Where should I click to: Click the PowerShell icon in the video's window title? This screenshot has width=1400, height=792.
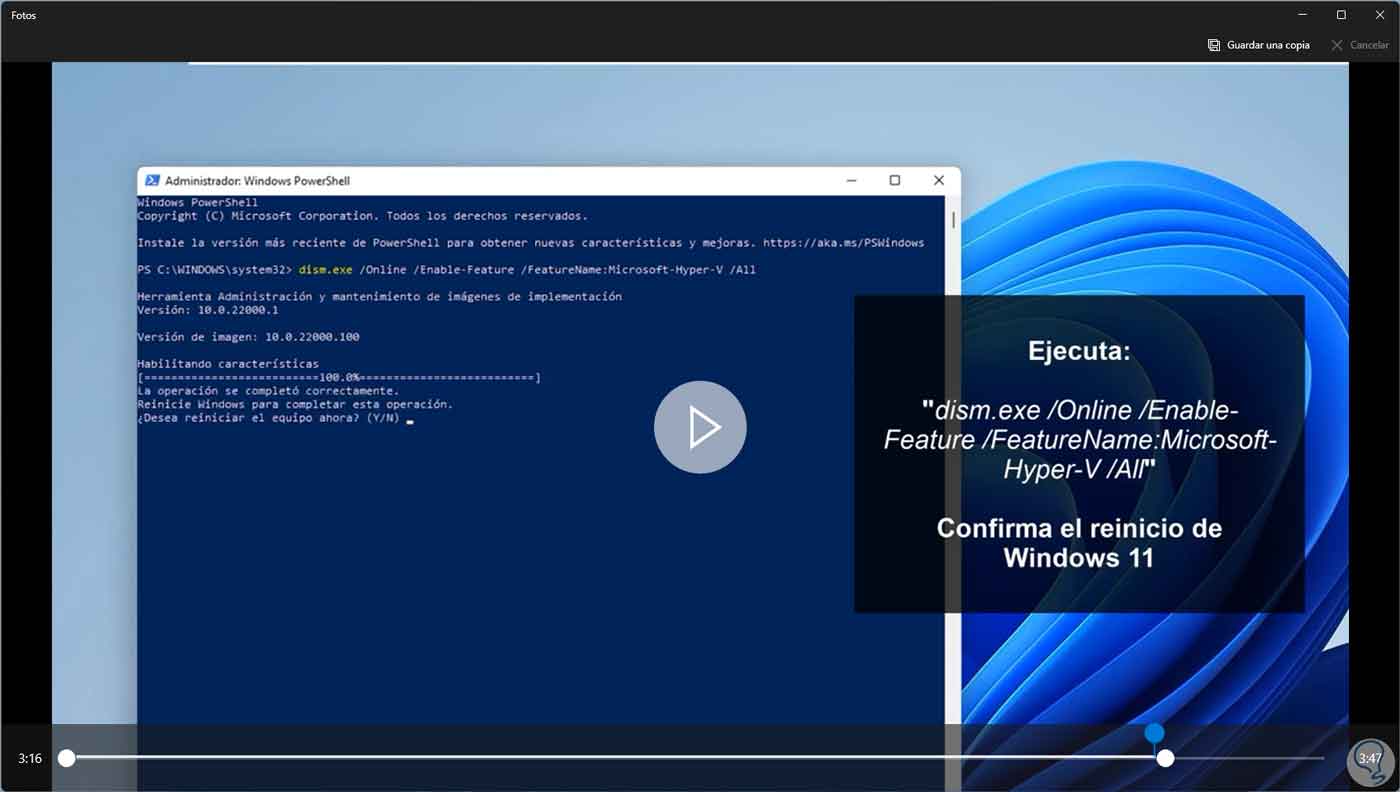pyautogui.click(x=152, y=181)
